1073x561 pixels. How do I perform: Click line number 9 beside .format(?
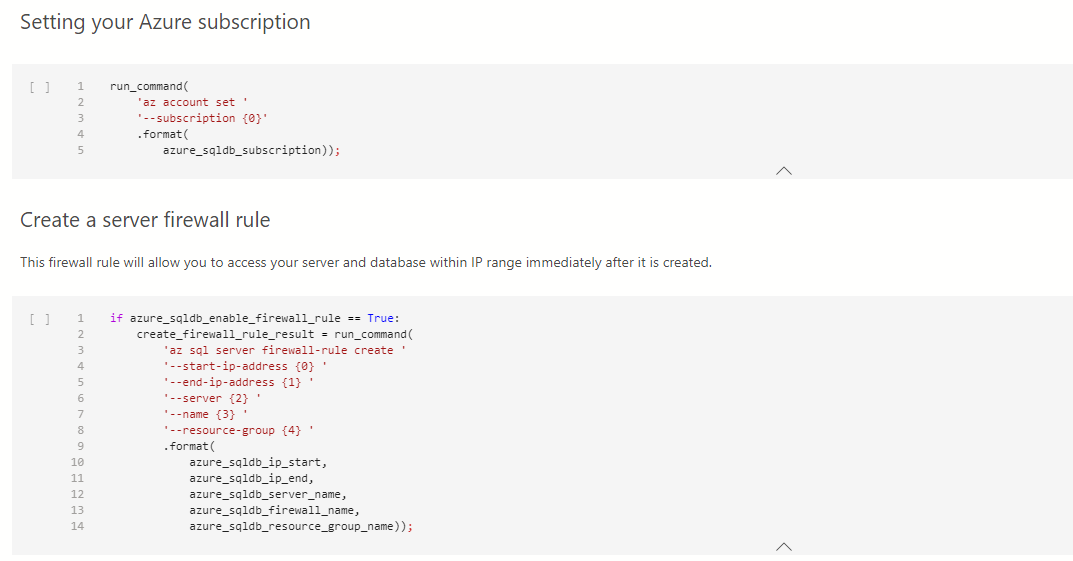point(80,446)
